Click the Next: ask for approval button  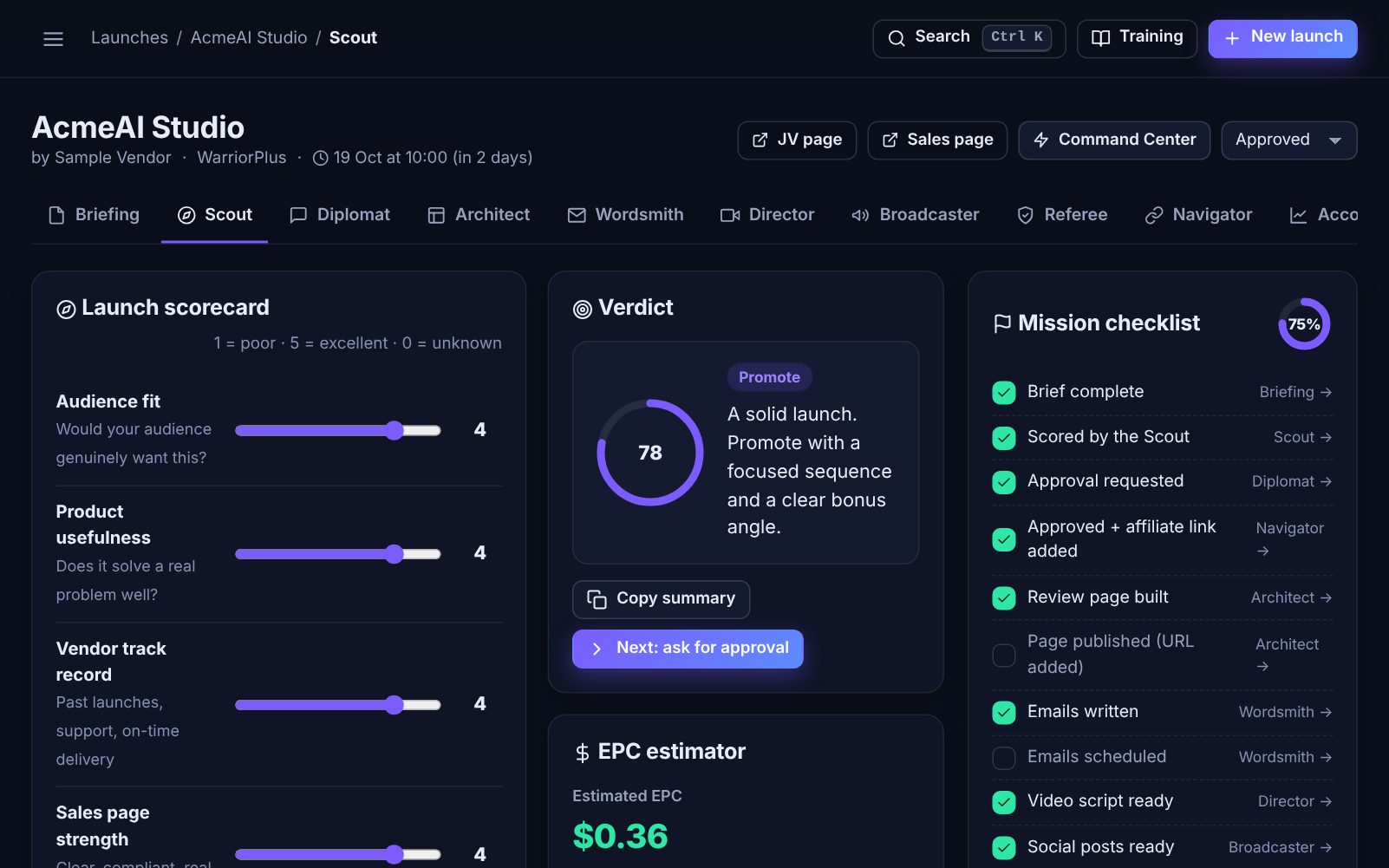[688, 649]
